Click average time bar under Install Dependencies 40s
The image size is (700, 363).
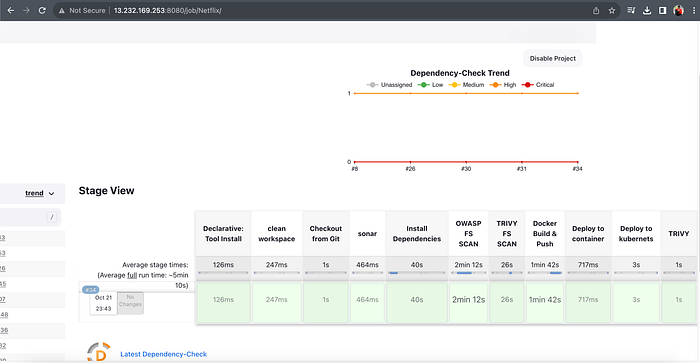[x=417, y=273]
